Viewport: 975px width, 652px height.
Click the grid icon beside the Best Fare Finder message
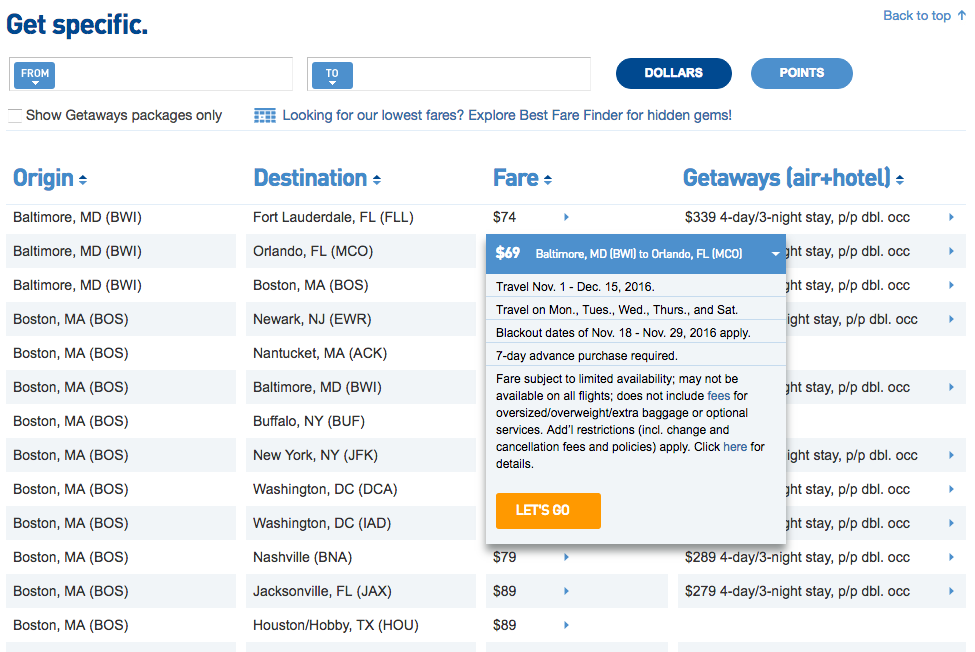pos(264,115)
